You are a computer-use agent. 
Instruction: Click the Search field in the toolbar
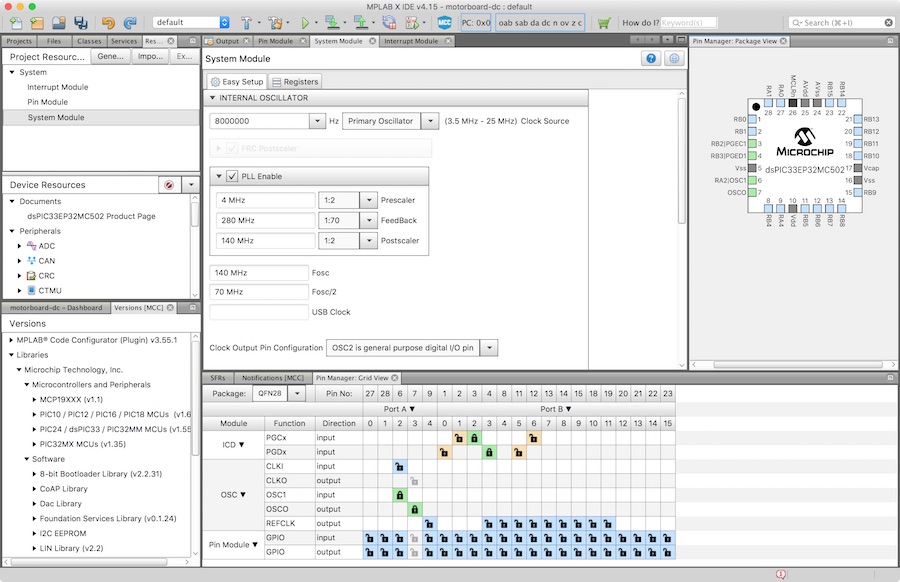[841, 23]
